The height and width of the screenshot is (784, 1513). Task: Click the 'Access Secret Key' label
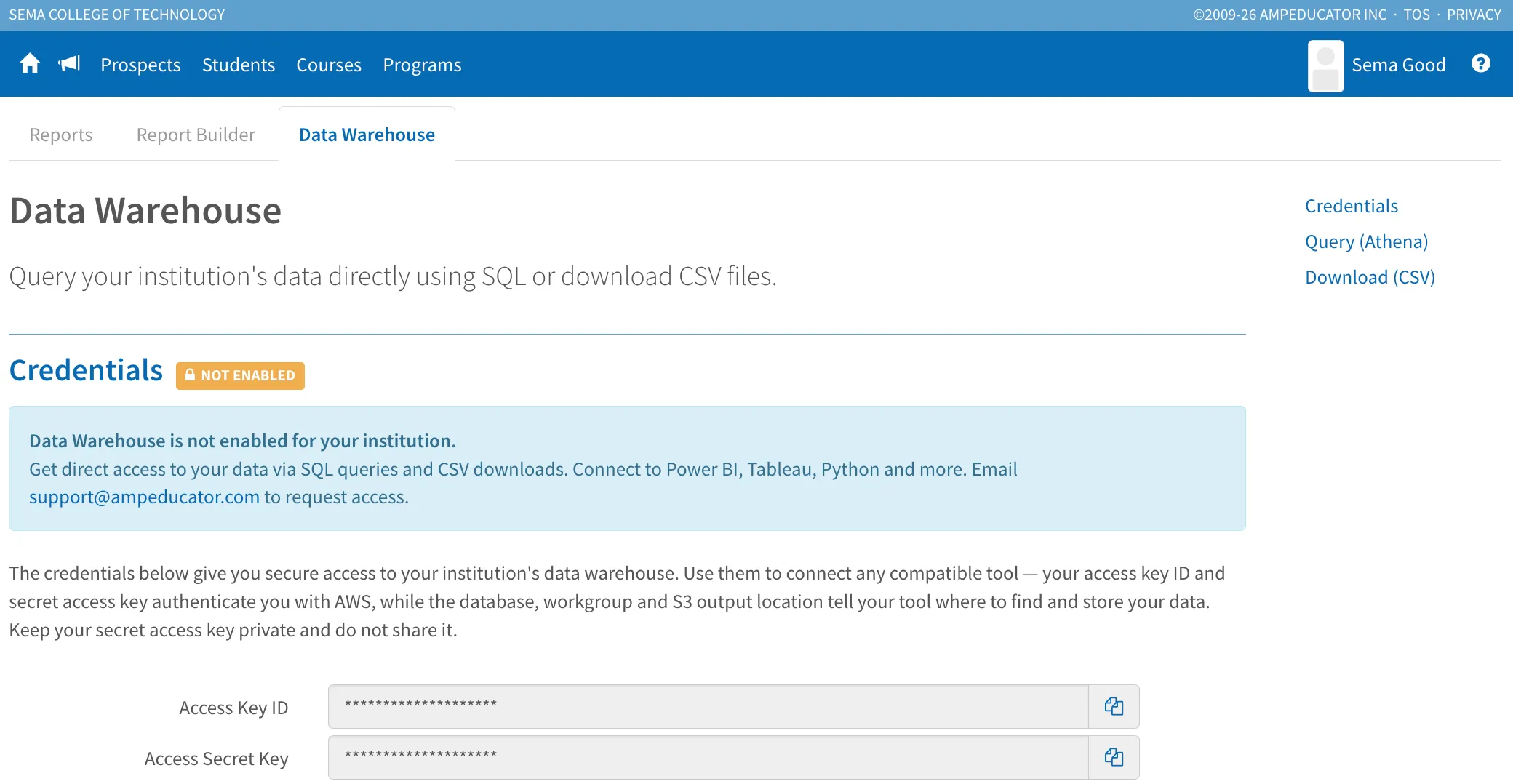[x=216, y=759]
